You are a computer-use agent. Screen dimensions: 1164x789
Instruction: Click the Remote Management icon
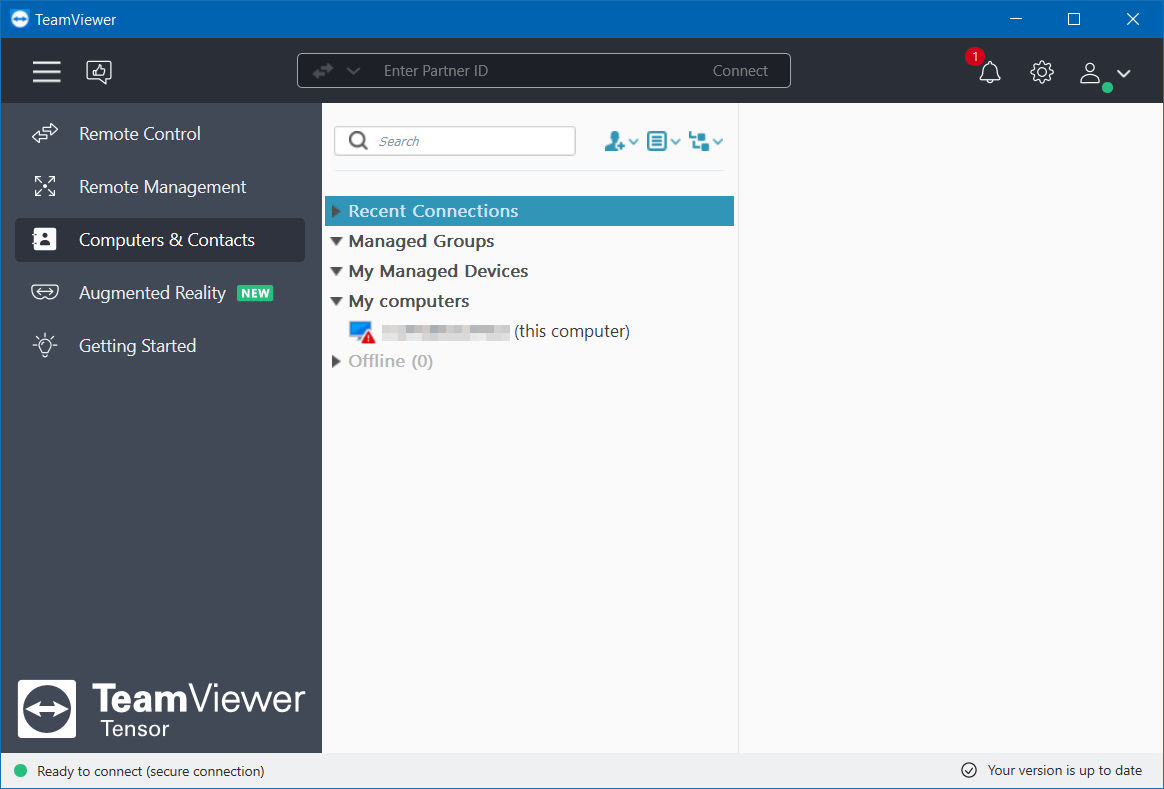coord(45,186)
